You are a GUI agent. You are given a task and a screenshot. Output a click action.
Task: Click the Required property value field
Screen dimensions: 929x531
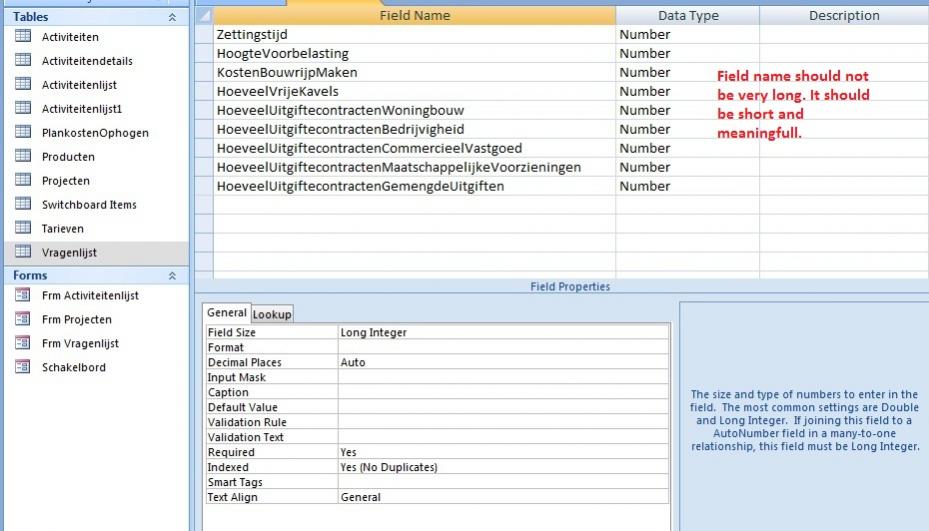tap(503, 452)
